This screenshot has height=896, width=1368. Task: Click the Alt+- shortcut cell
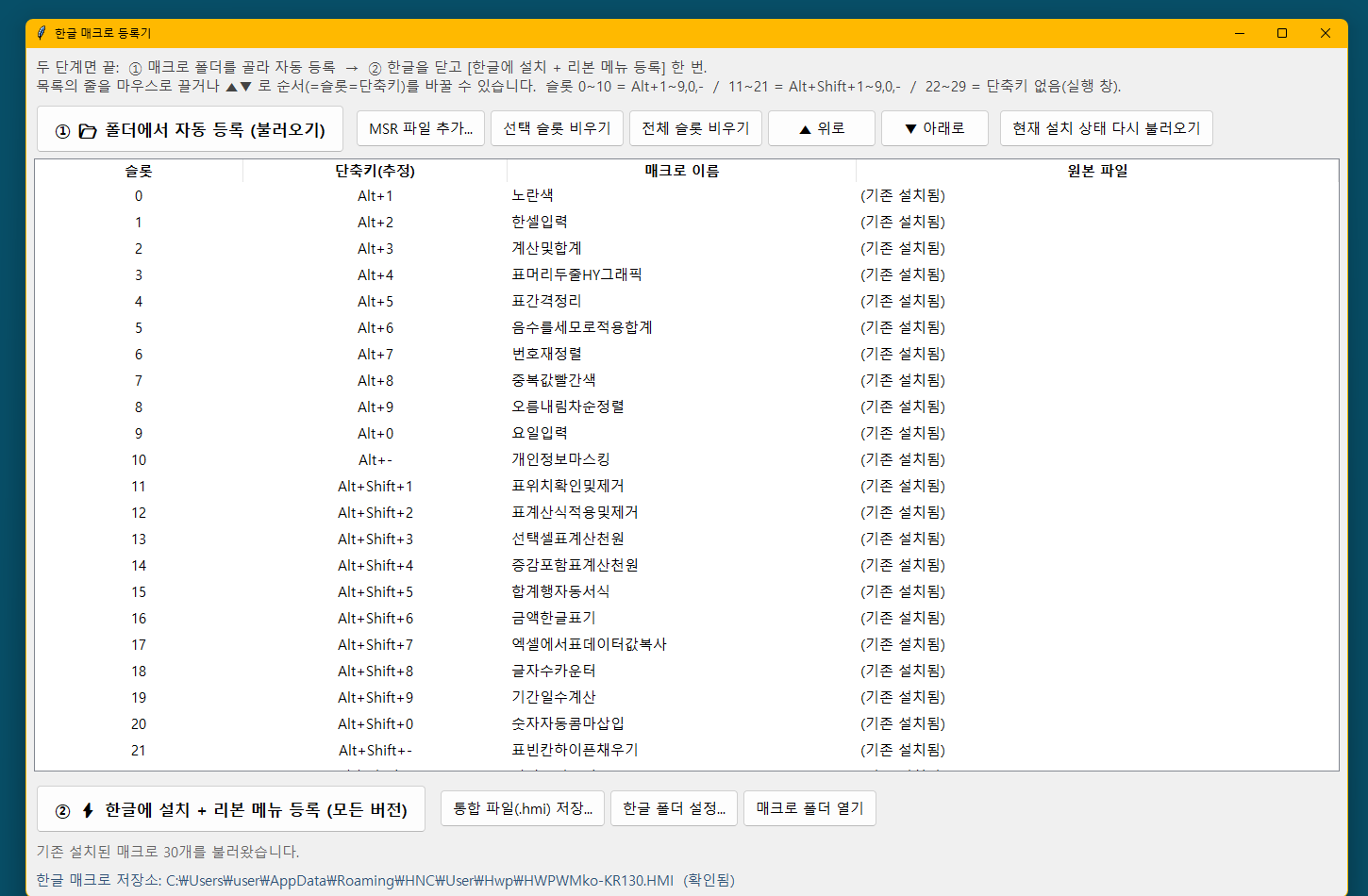[375, 460]
